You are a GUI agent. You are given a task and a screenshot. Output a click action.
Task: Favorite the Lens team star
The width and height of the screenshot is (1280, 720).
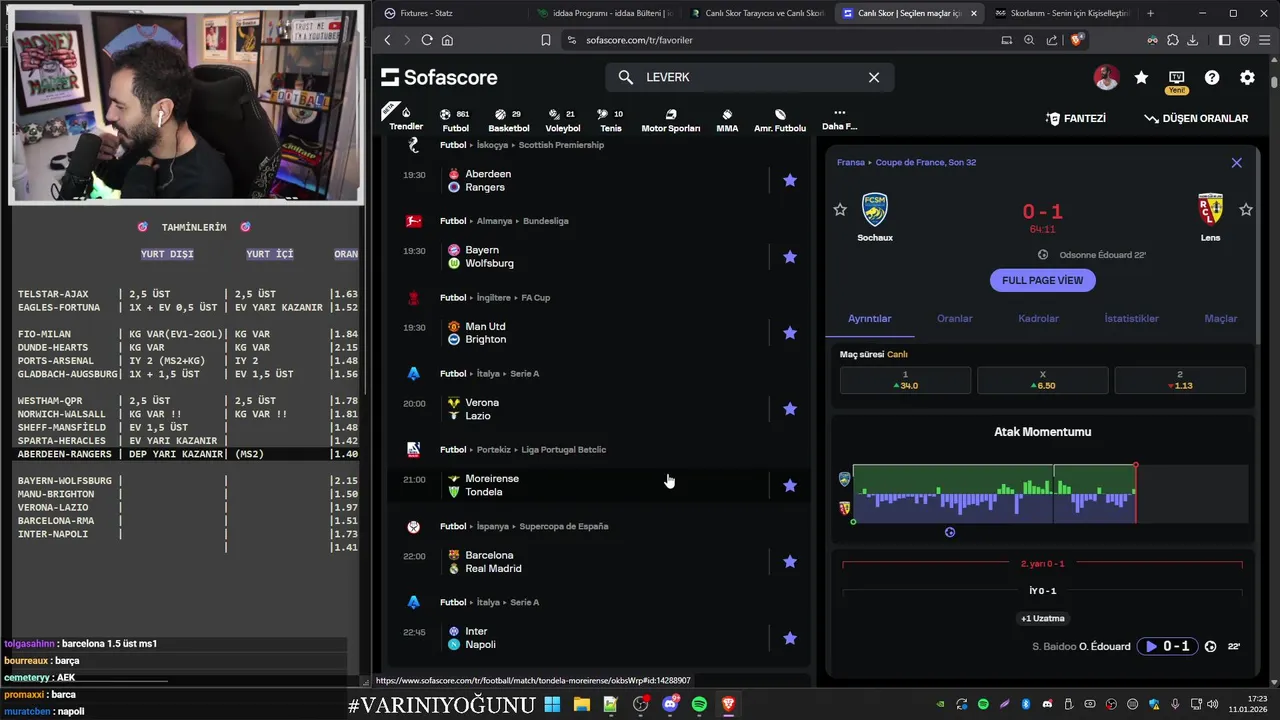click(1246, 210)
